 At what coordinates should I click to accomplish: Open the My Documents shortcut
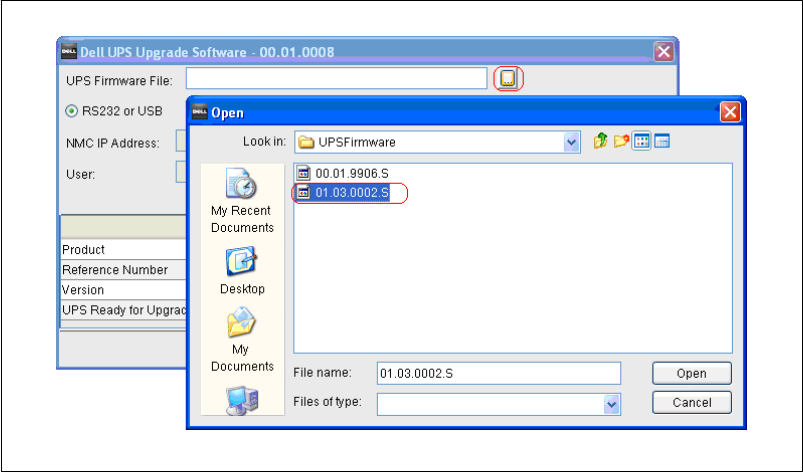[x=242, y=340]
